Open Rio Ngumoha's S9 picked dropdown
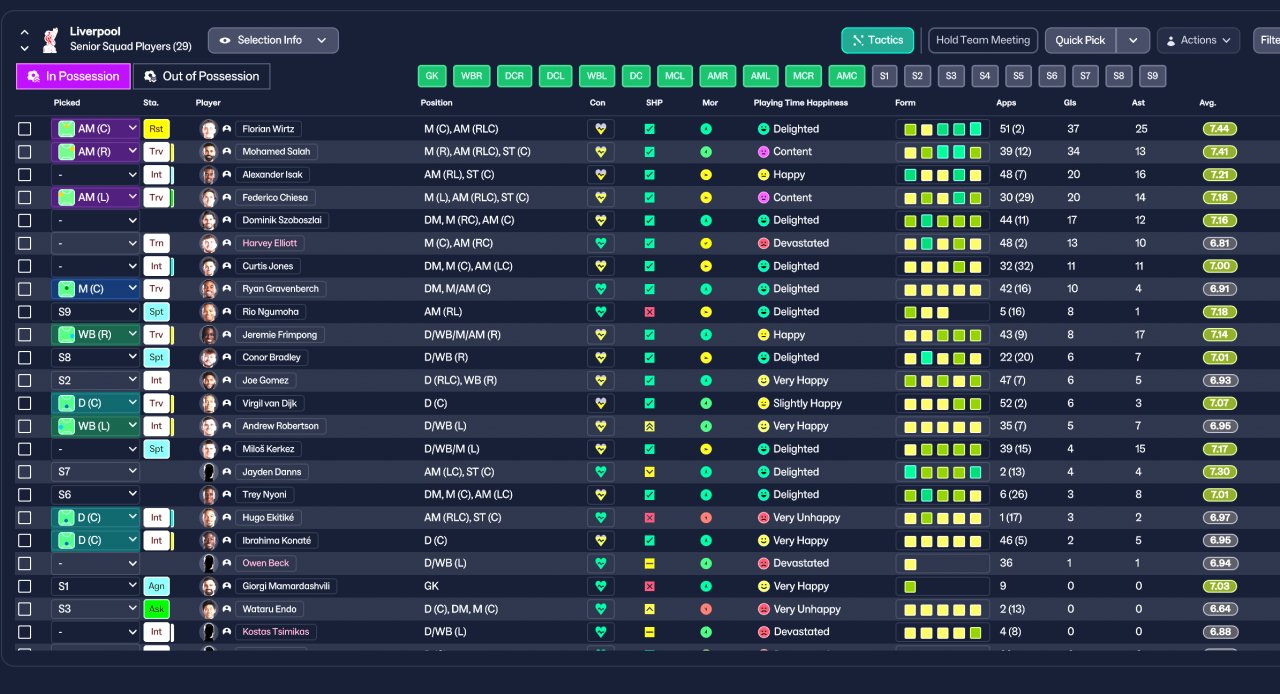Screen dimensions: 1280x694 click(x=96, y=312)
